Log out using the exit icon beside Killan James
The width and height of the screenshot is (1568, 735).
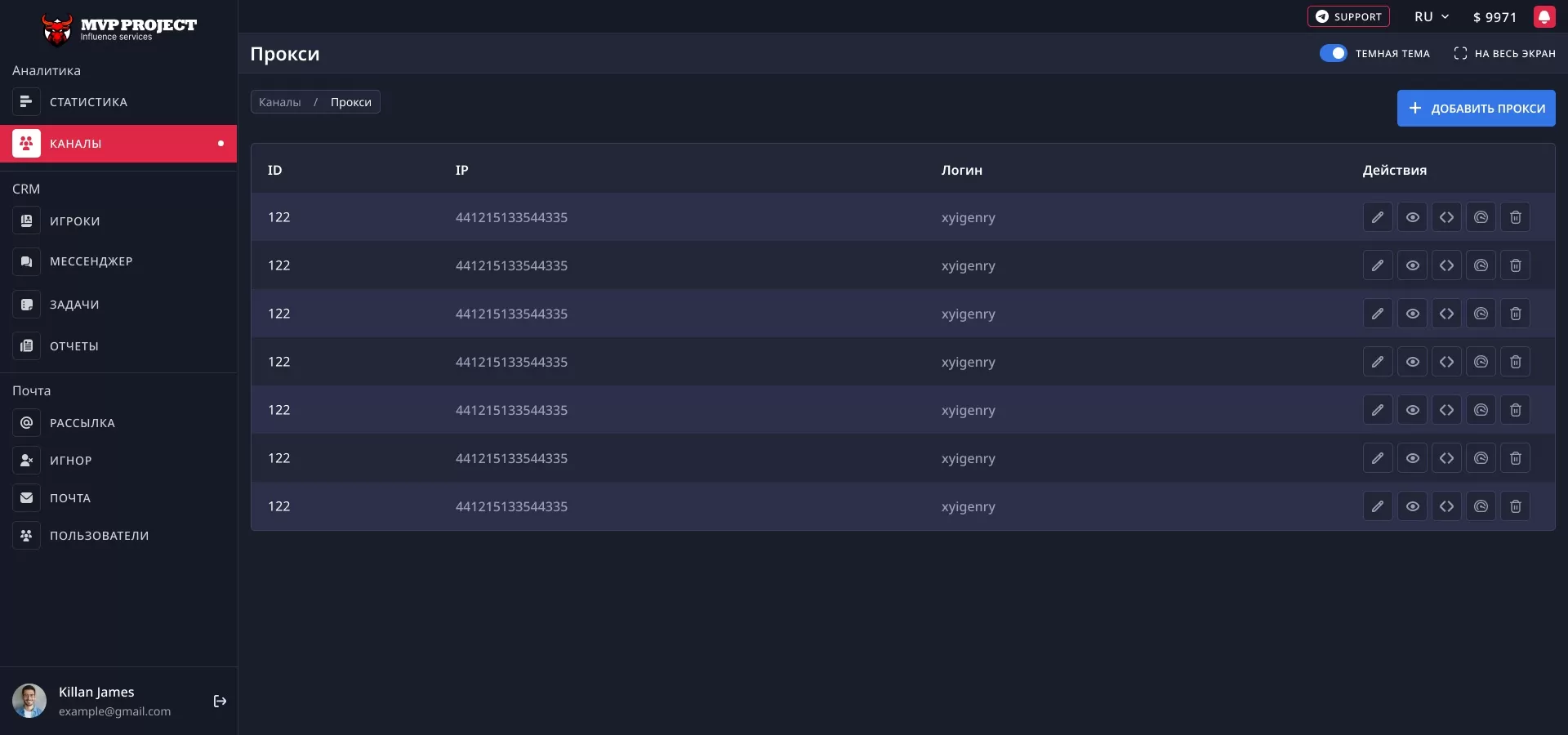219,702
